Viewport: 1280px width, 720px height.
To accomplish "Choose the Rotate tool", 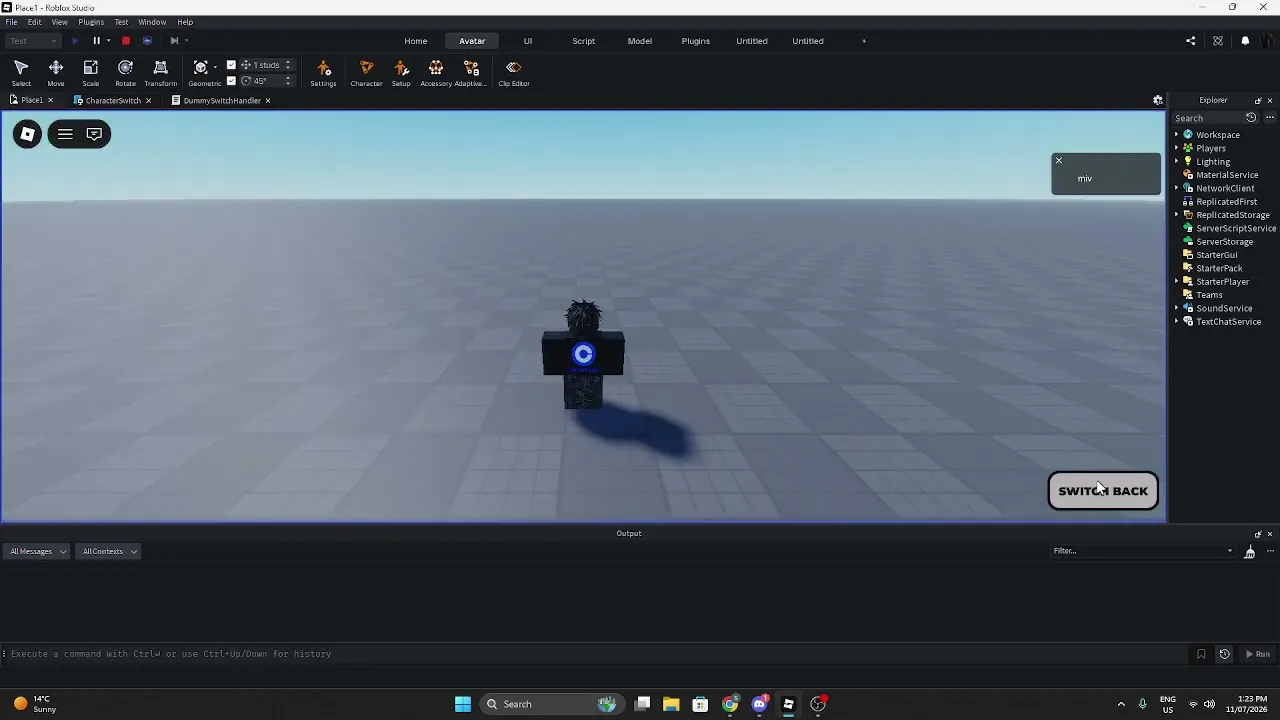I will [x=125, y=72].
